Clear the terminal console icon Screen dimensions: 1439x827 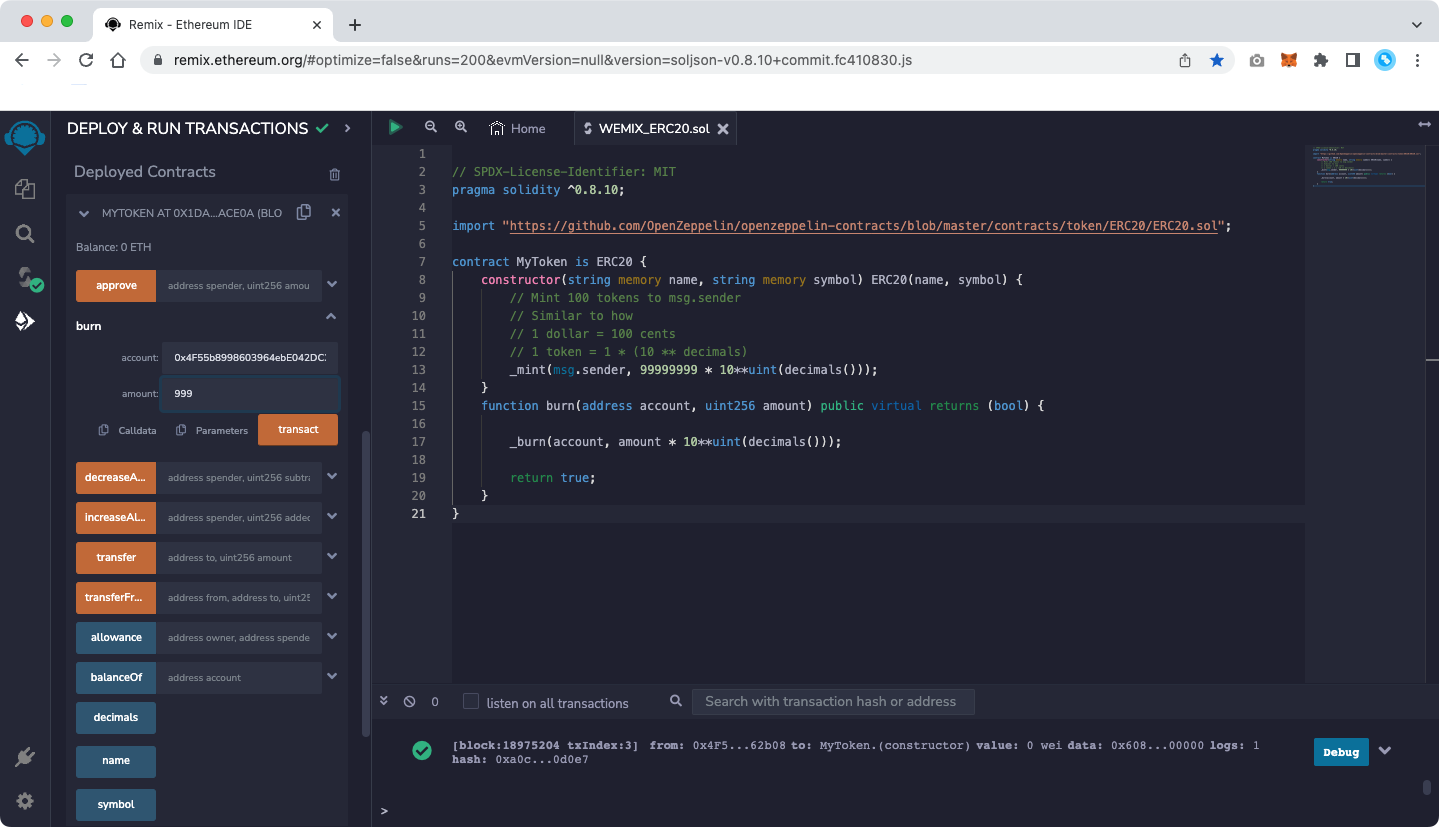click(409, 702)
